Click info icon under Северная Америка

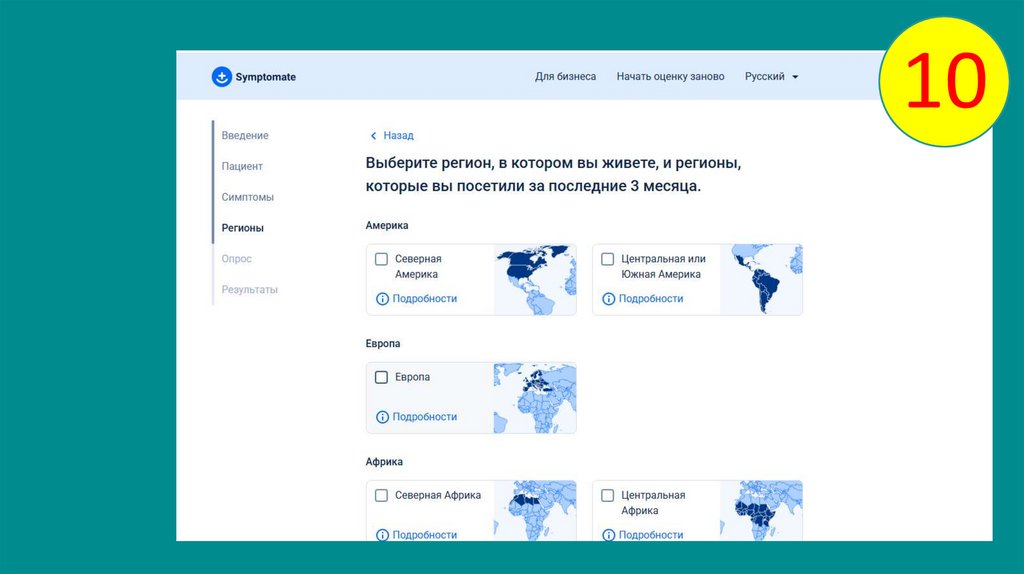[x=382, y=299]
